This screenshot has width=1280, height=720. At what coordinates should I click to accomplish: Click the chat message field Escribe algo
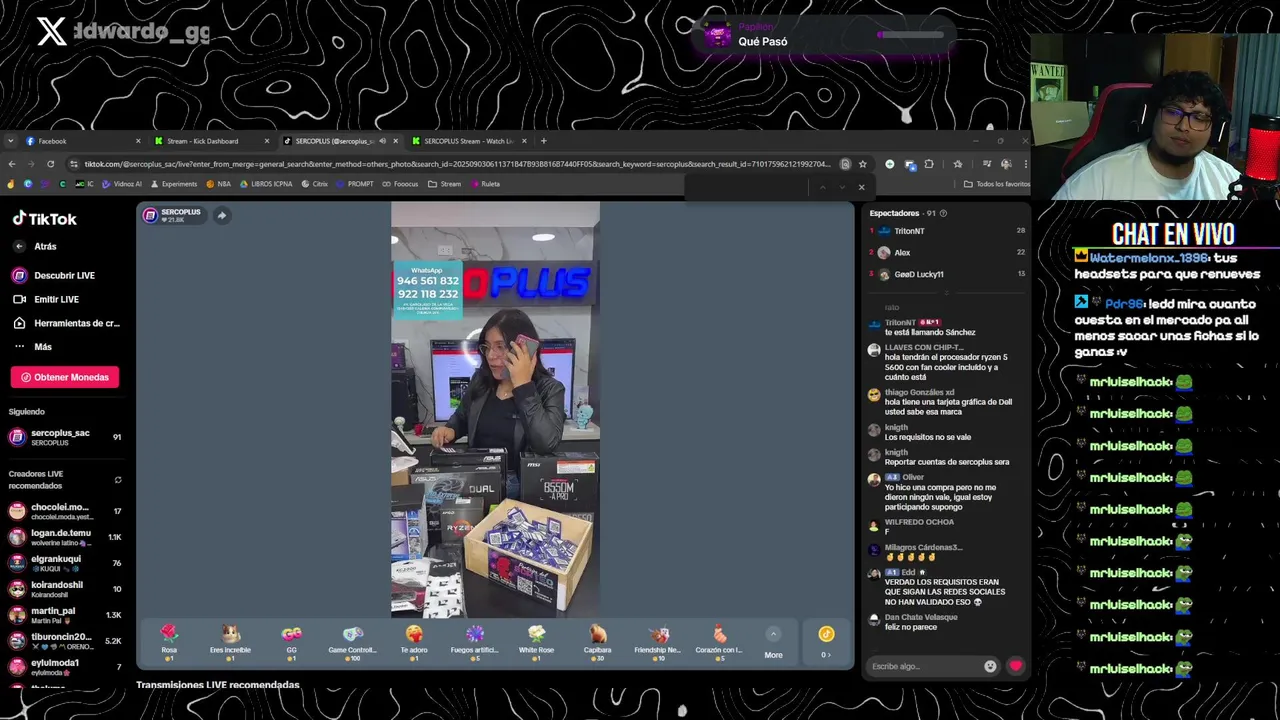[925, 666]
